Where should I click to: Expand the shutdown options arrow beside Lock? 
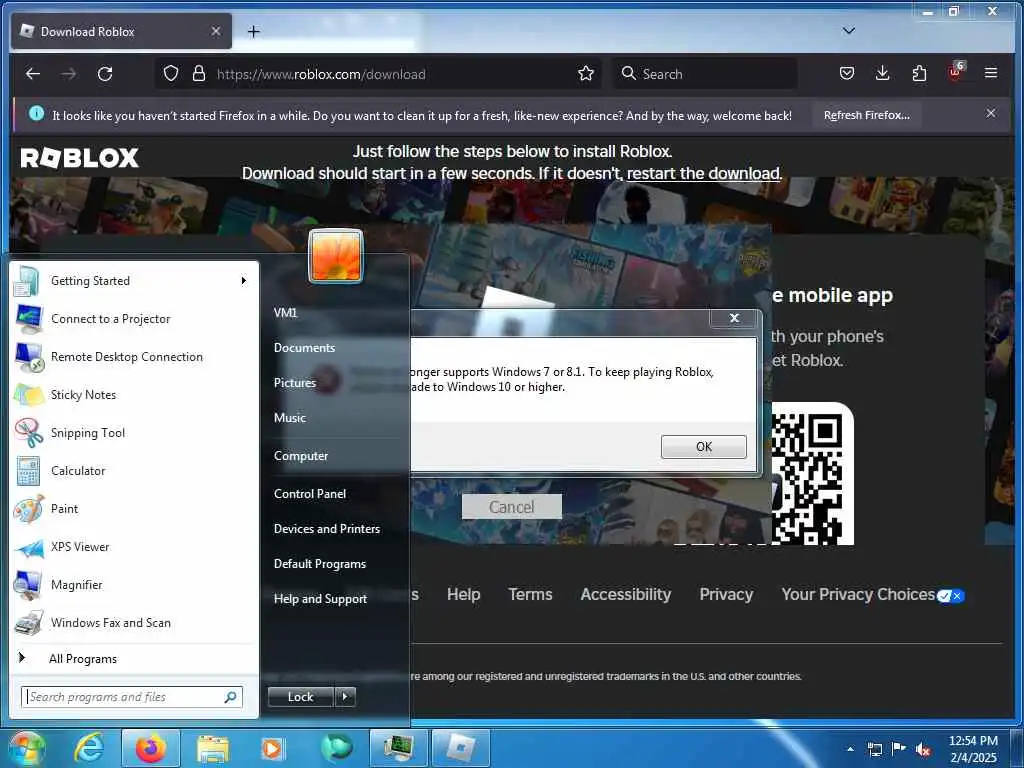pos(345,697)
